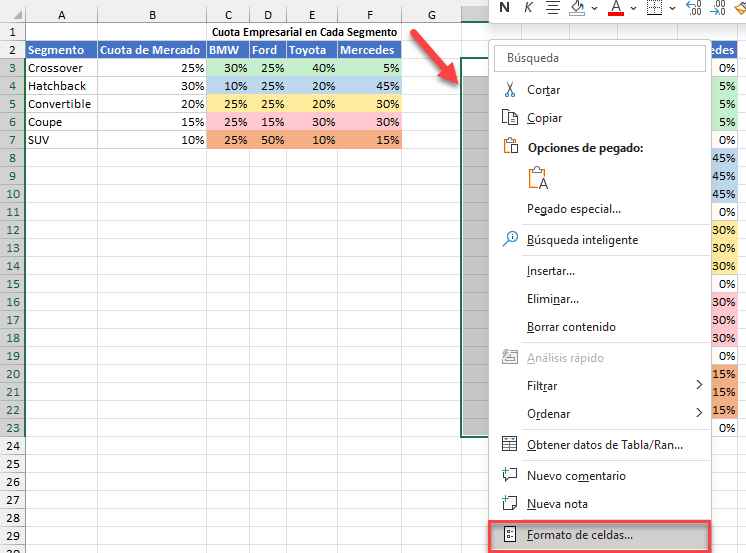The height and width of the screenshot is (553, 746).
Task: Add Nuevo comentario
Action: tap(599, 475)
